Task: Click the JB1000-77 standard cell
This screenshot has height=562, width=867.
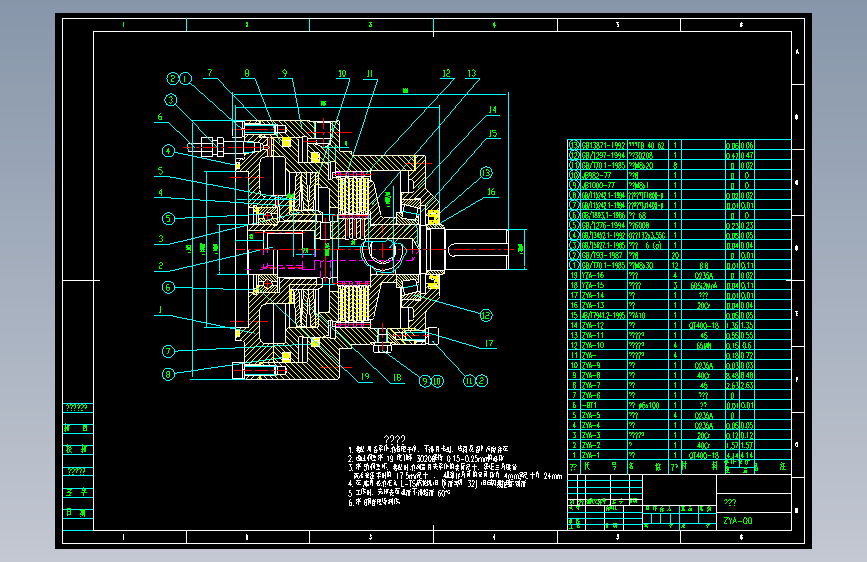Action: (598, 185)
